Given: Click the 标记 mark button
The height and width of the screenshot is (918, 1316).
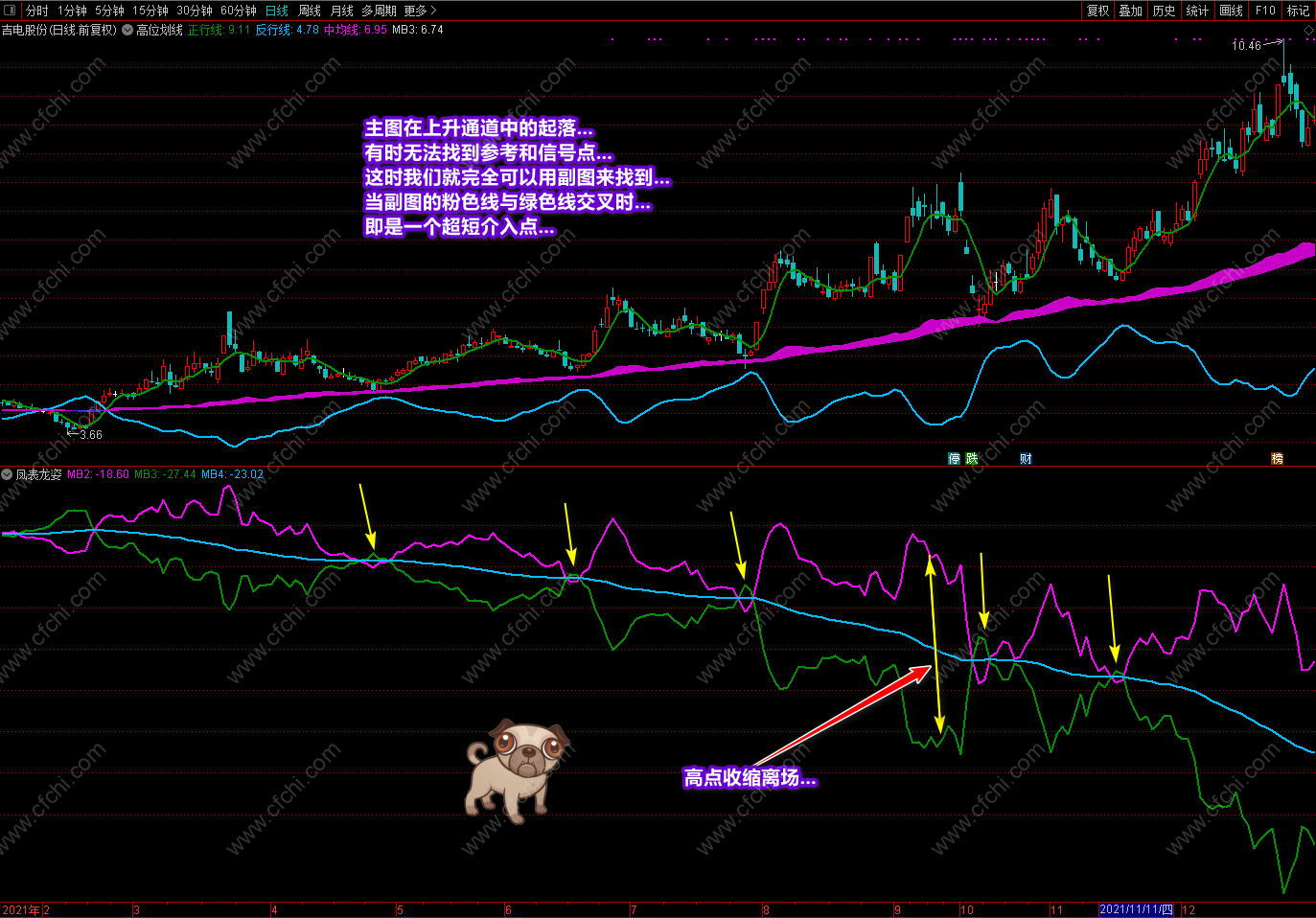Looking at the screenshot, I should tap(1299, 11).
